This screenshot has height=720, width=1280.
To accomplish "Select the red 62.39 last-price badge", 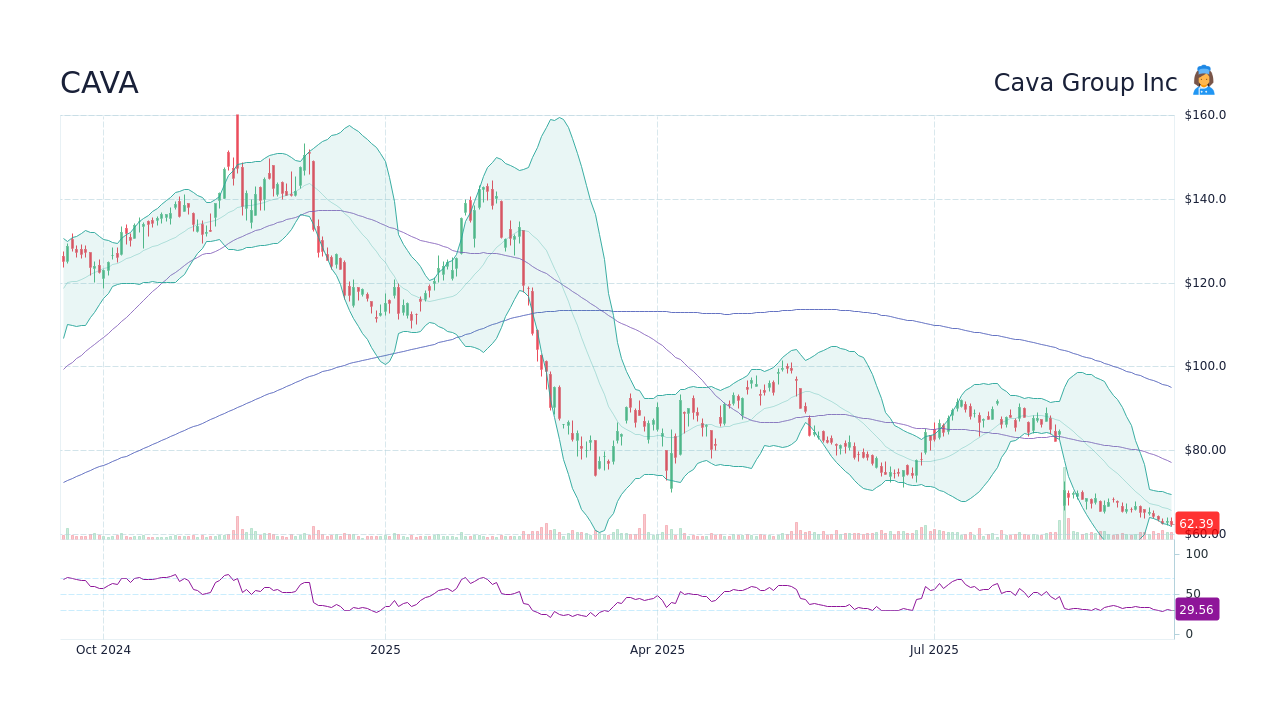I will pyautogui.click(x=1197, y=523).
